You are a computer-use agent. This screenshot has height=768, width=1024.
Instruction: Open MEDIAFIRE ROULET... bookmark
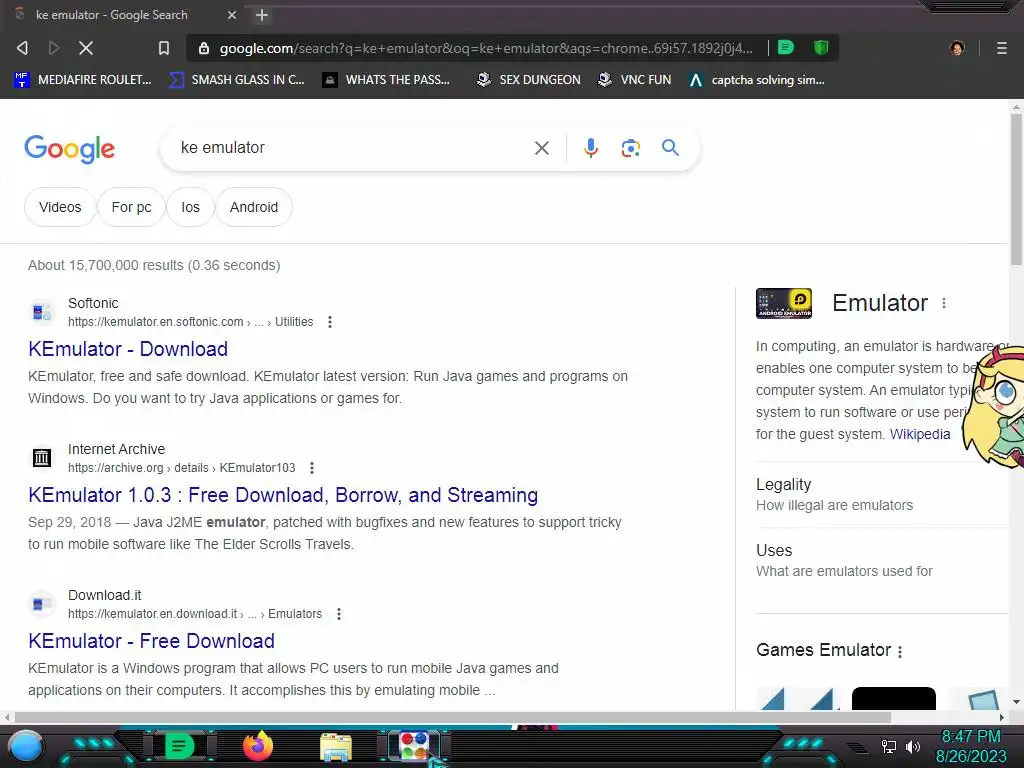[83, 80]
